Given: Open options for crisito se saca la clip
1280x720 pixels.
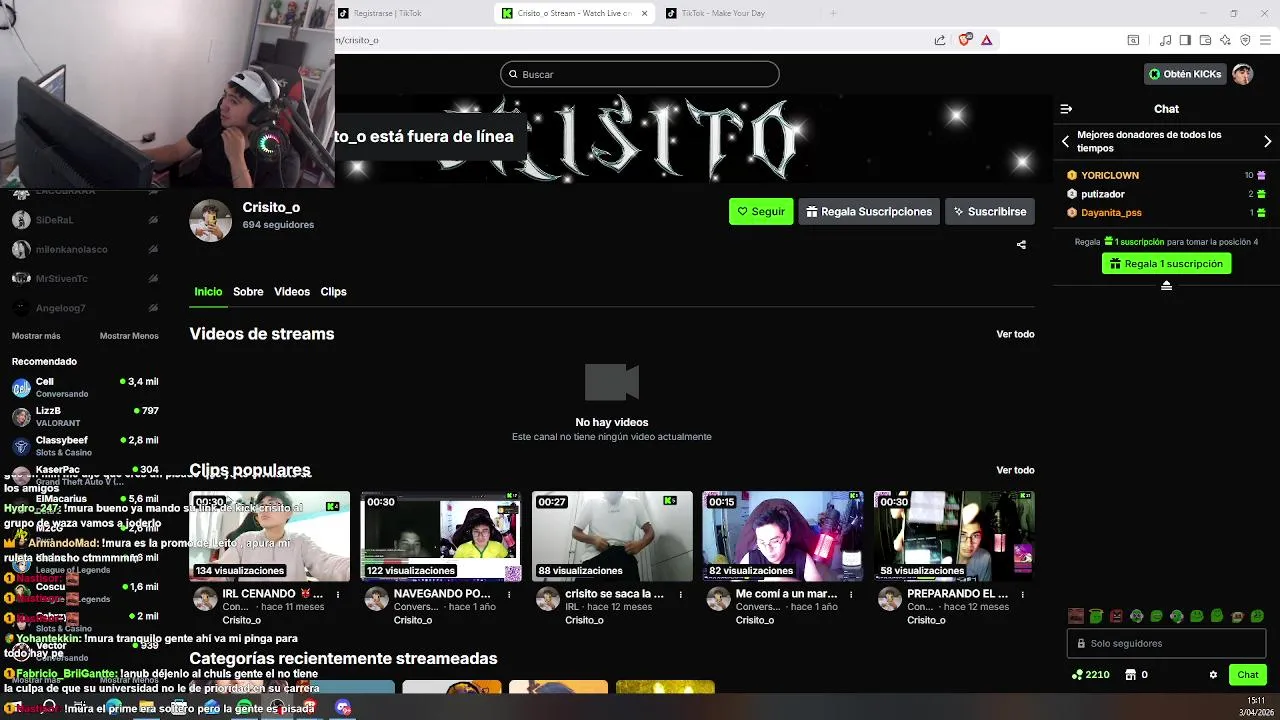Looking at the screenshot, I should click(680, 594).
